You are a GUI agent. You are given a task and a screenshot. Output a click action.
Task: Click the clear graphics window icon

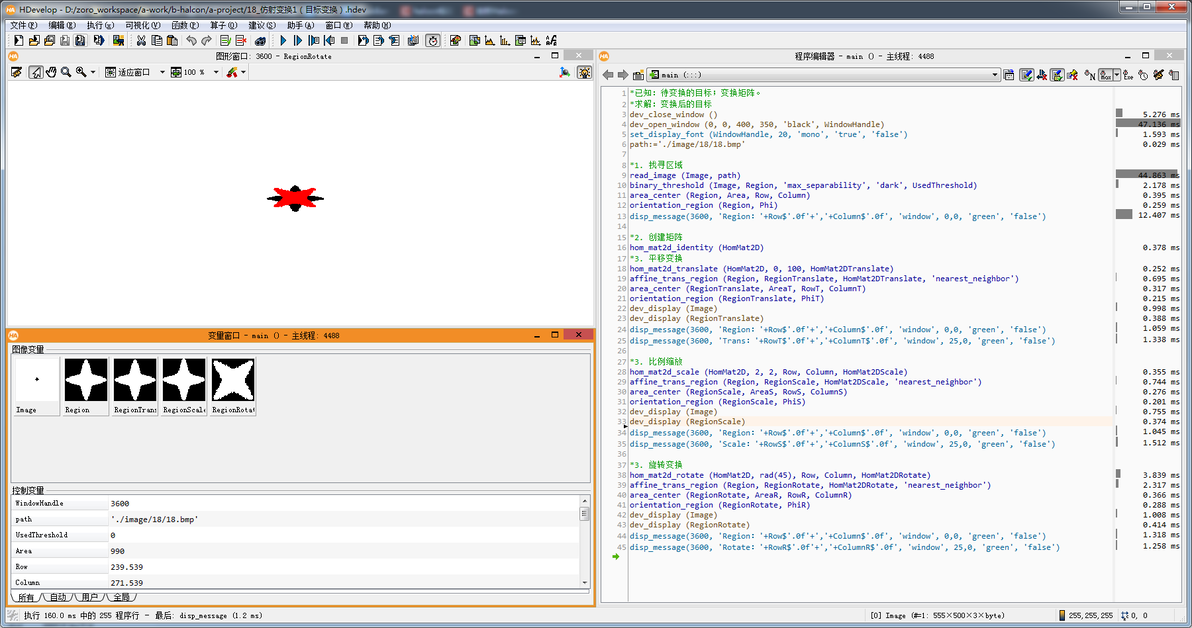(16, 72)
